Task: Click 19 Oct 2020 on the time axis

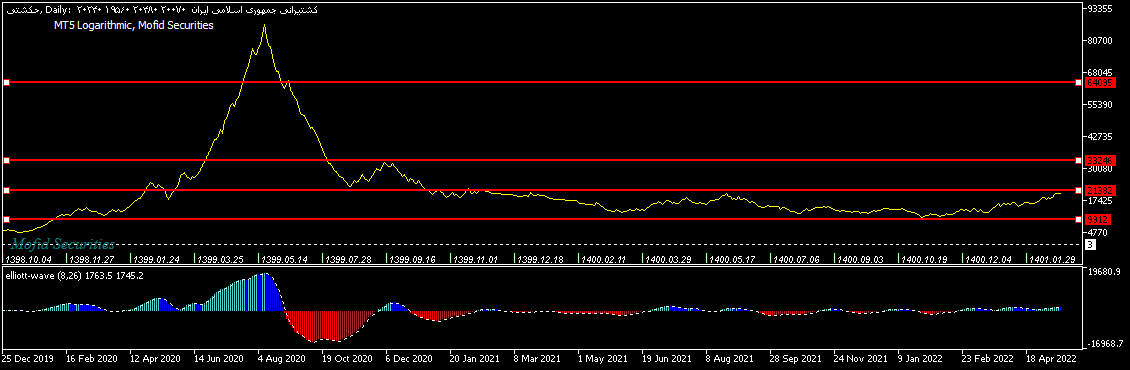Action: (347, 357)
